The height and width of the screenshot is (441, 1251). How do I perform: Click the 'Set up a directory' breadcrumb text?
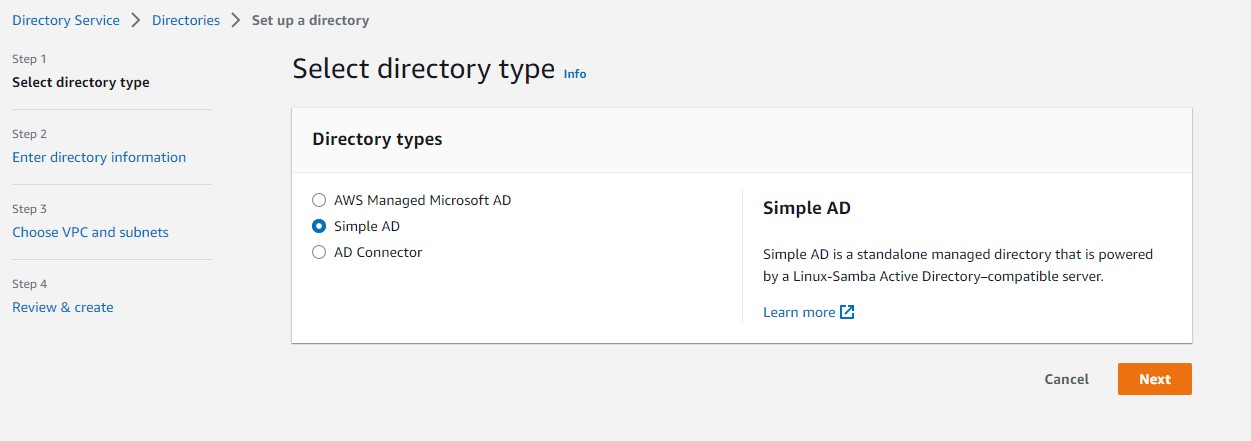(x=310, y=20)
